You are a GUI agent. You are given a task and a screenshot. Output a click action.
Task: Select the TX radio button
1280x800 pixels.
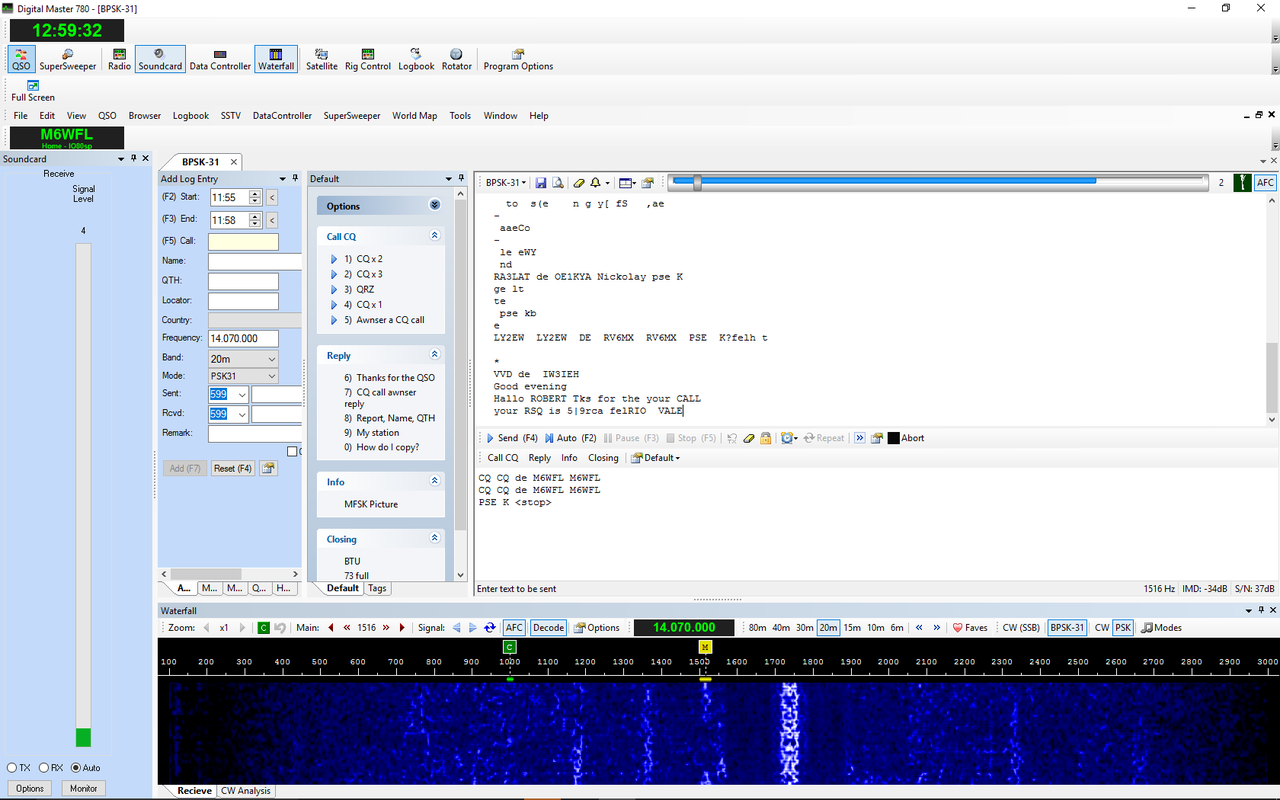pyautogui.click(x=12, y=768)
